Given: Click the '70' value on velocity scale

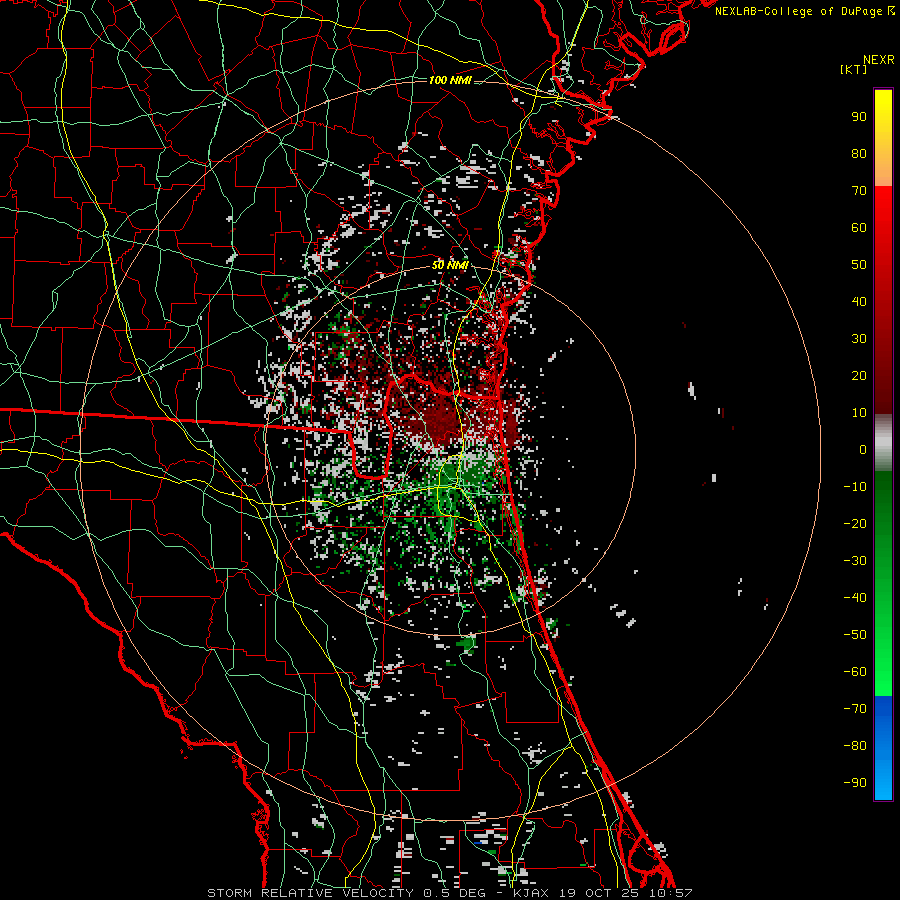Looking at the screenshot, I should 859,191.
